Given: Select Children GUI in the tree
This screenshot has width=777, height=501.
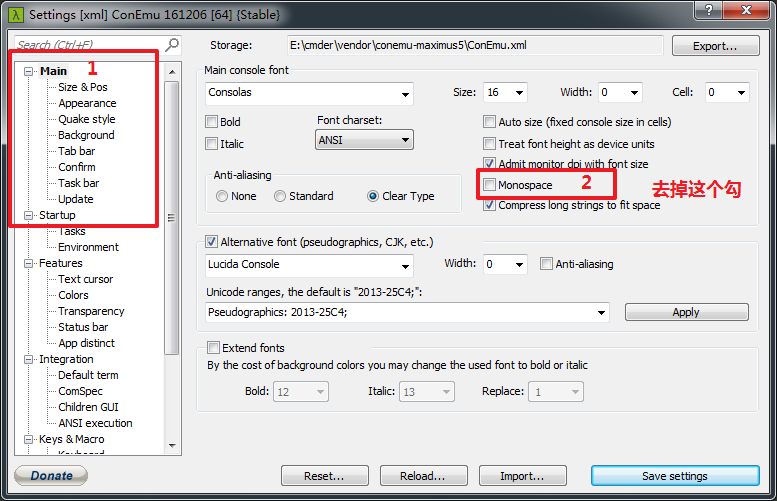Looking at the screenshot, I should coord(88,407).
